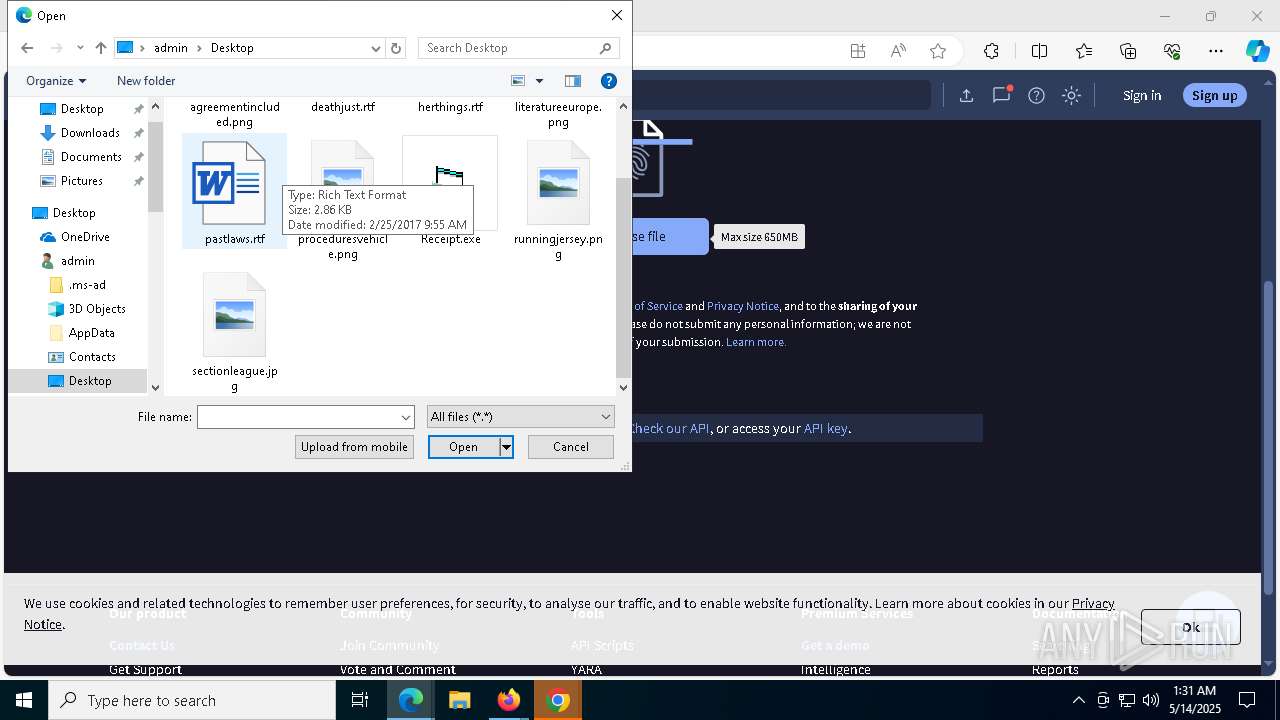Select Documents in Quick access
Image resolution: width=1280 pixels, height=720 pixels.
91,157
